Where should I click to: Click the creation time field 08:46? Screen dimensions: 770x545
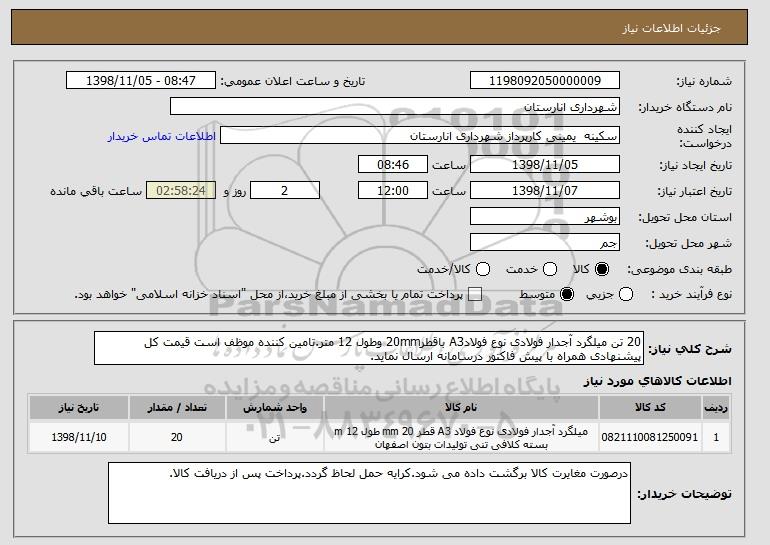[393, 164]
